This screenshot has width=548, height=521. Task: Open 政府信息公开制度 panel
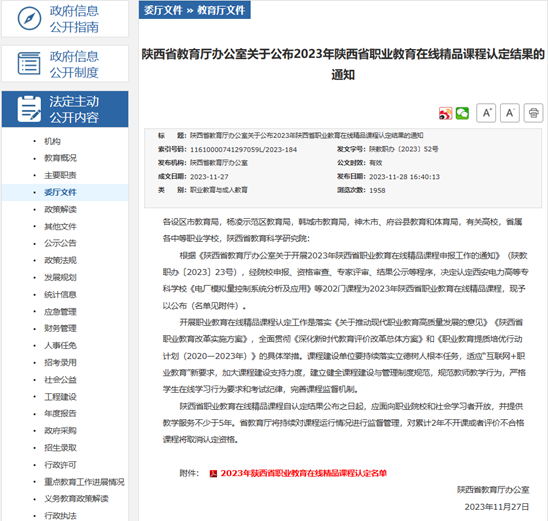point(65,64)
